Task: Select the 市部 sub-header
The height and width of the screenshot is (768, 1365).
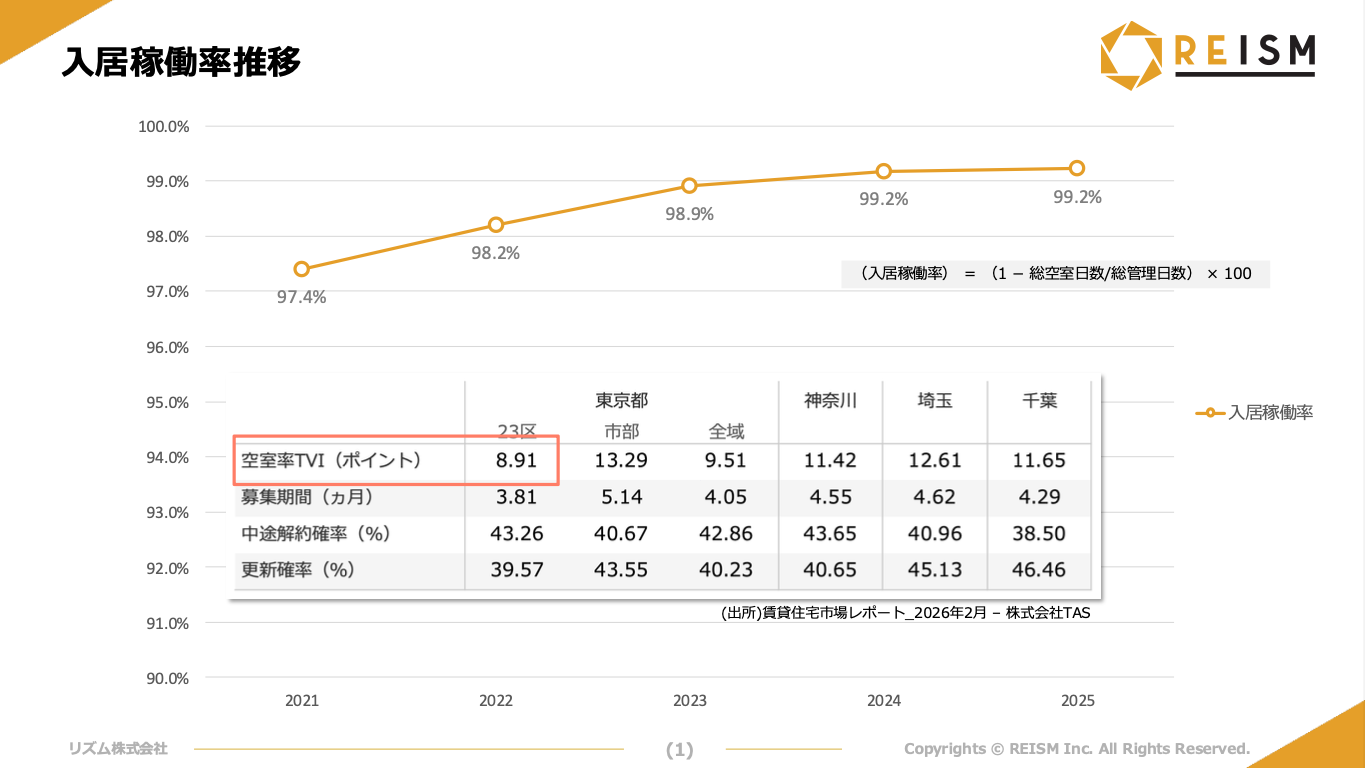Action: coord(622,432)
